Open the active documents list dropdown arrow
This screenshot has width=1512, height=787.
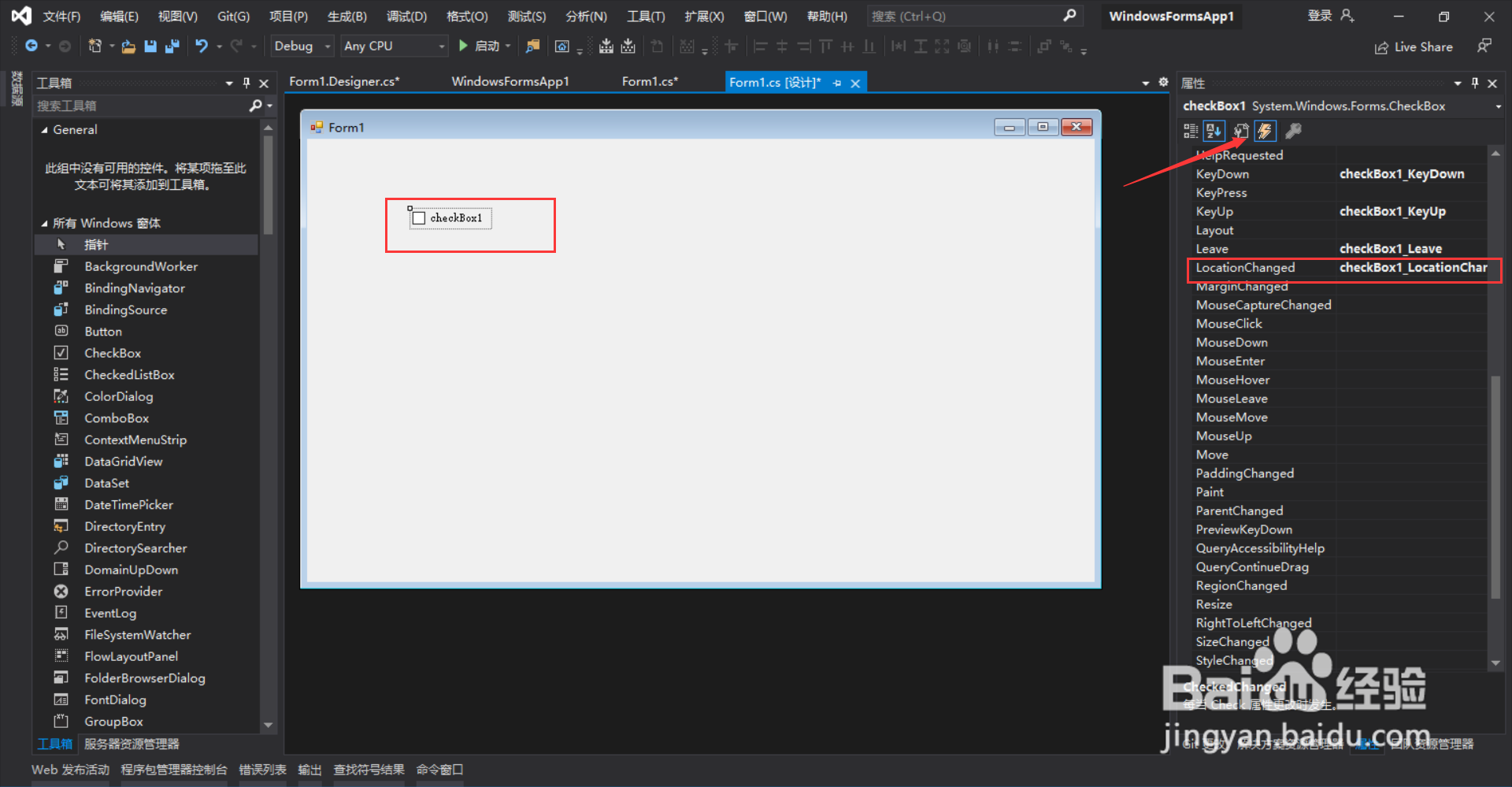(x=1145, y=83)
